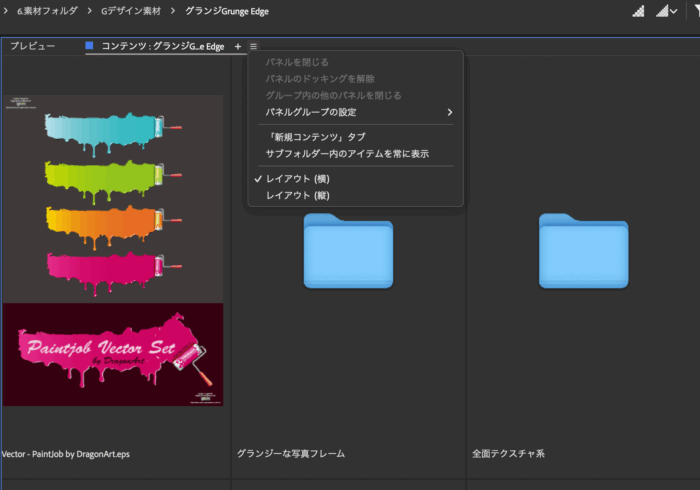Select the 全面テクスチャ系 folder icon

point(583,251)
